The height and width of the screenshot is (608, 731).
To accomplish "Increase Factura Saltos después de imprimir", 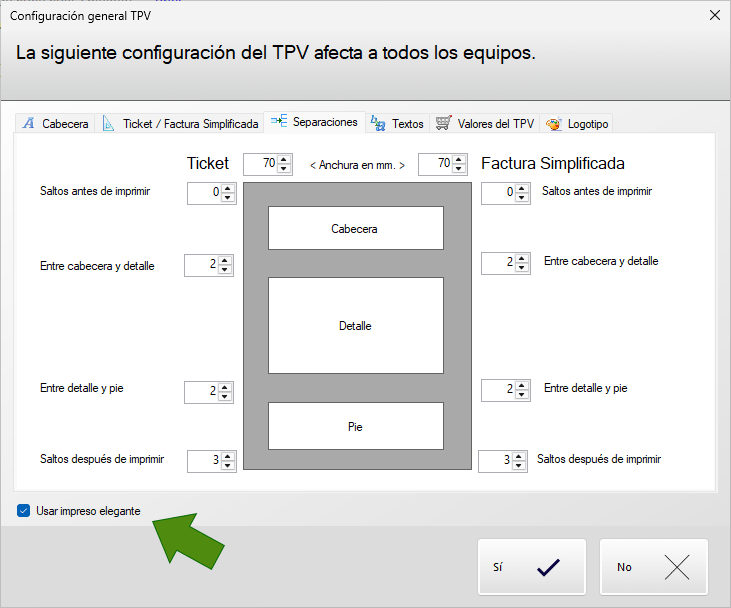I will [x=519, y=456].
